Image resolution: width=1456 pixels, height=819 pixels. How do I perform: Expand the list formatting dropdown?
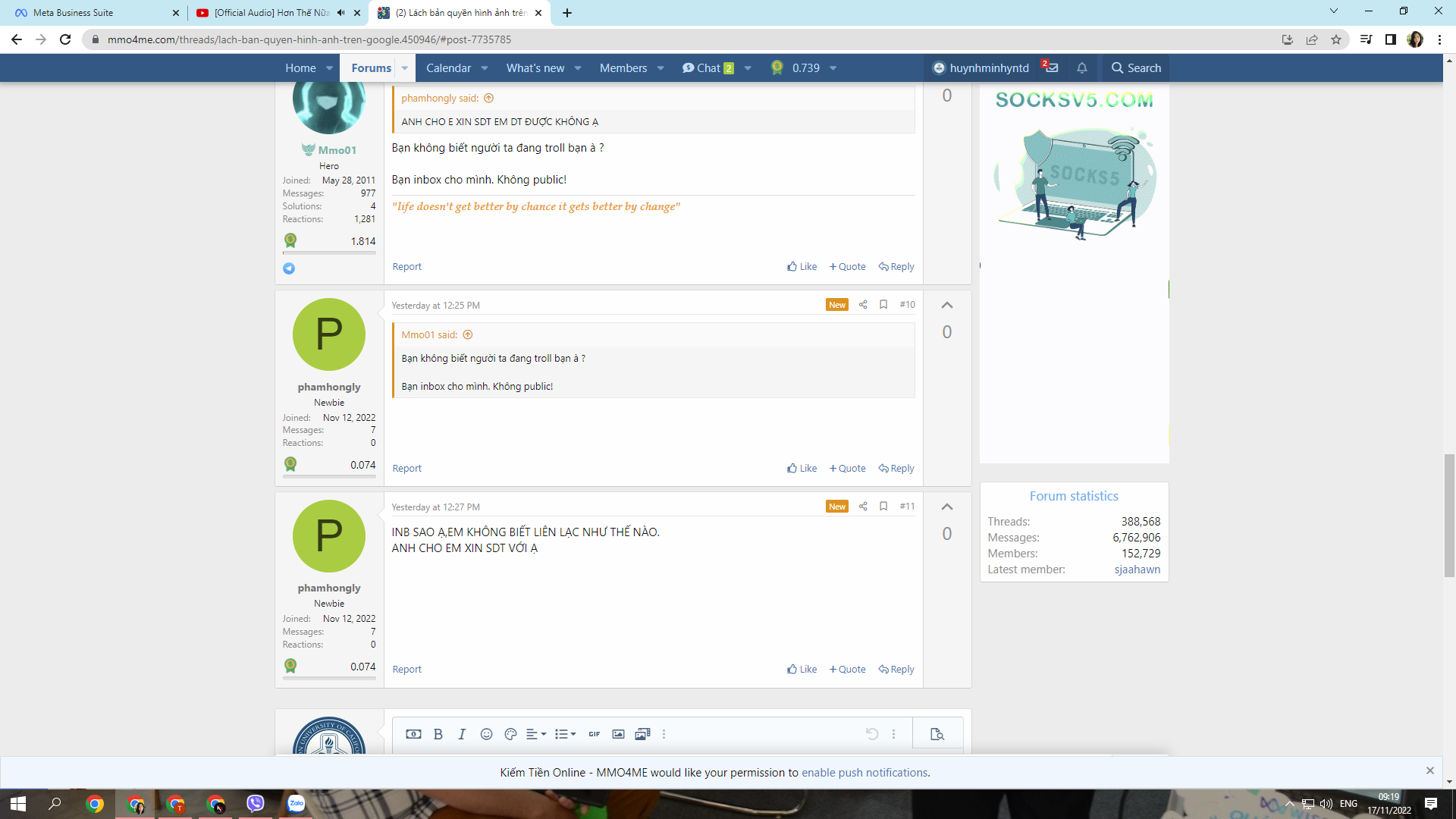pyautogui.click(x=565, y=734)
